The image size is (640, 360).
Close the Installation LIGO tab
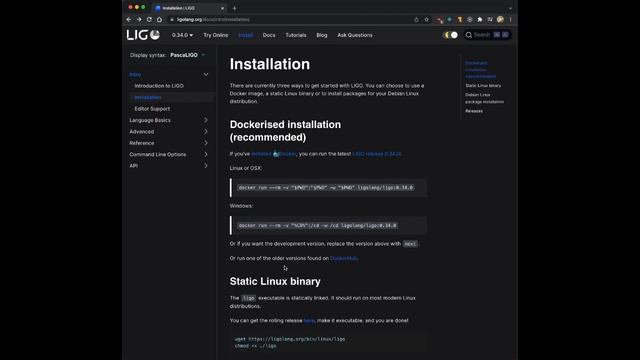tap(222, 8)
